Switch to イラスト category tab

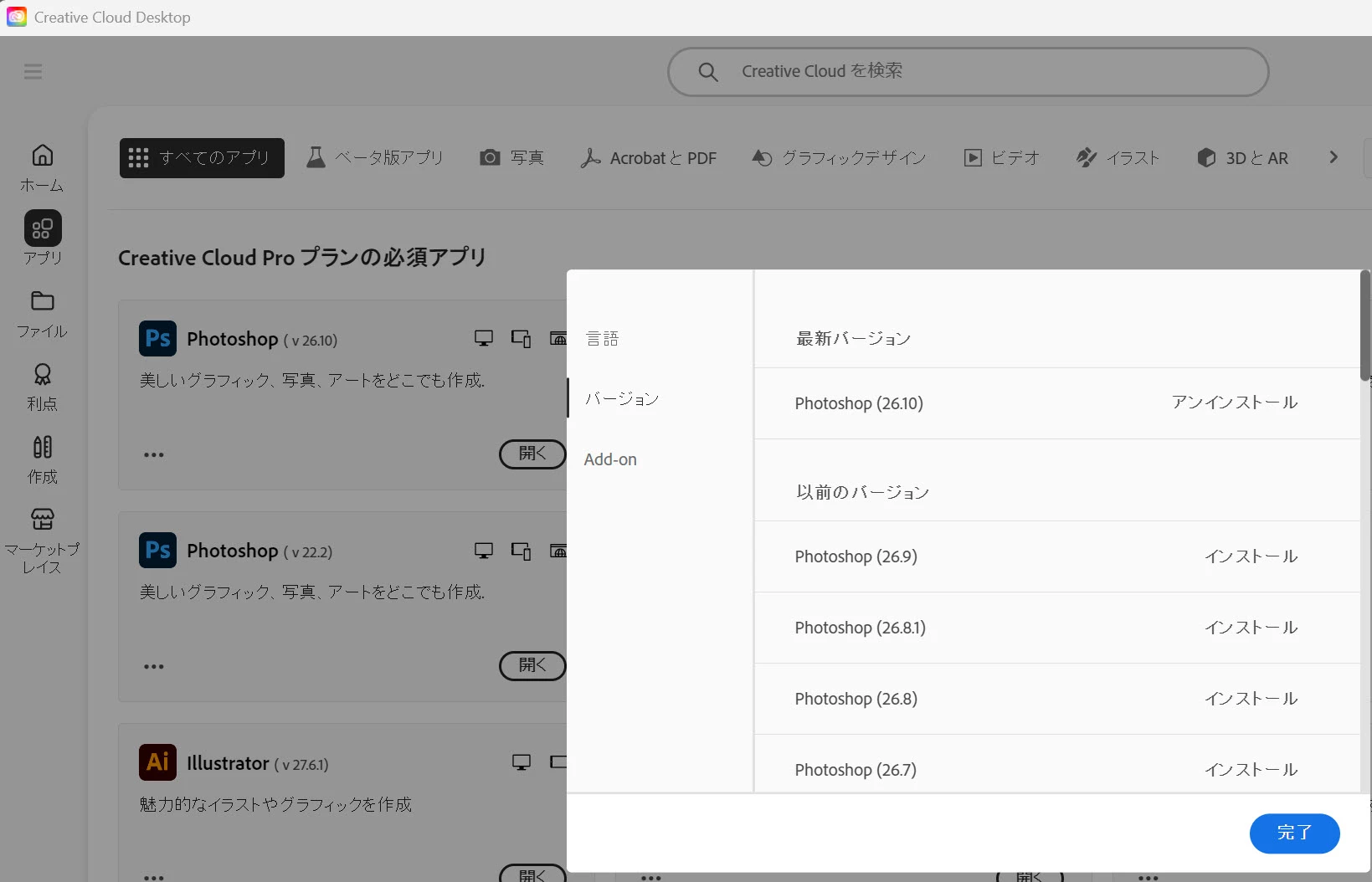1118,157
